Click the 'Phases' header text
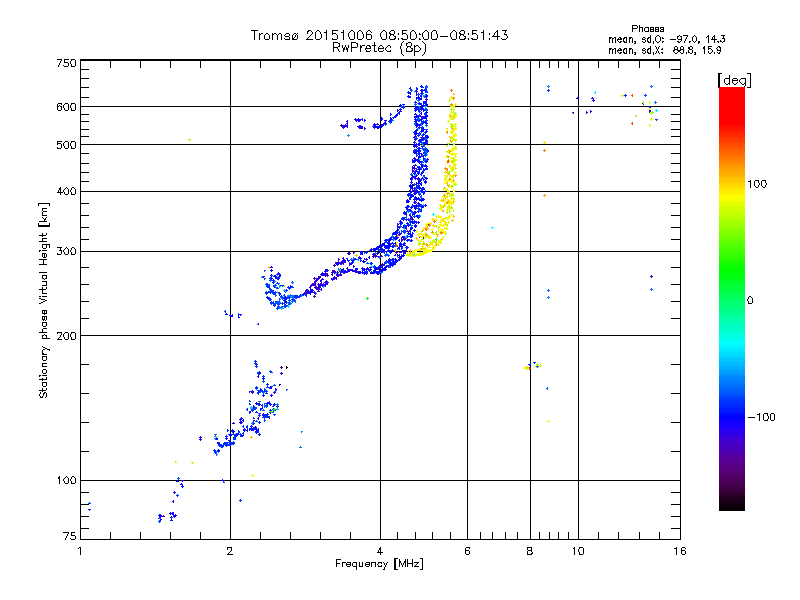 pyautogui.click(x=647, y=29)
